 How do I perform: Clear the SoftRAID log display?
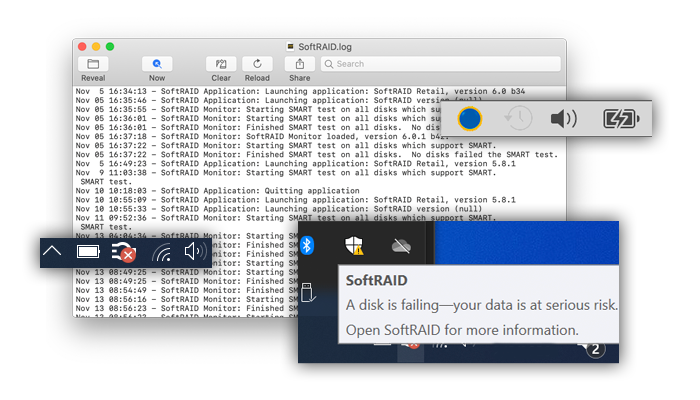221,64
